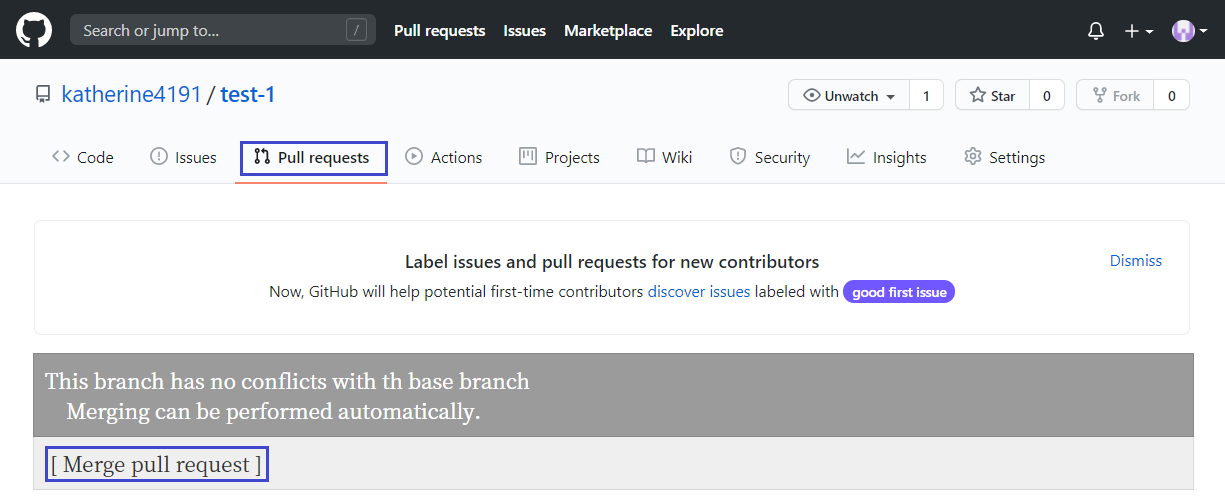Click the good first issue label
The height and width of the screenshot is (501, 1225).
pos(899,292)
